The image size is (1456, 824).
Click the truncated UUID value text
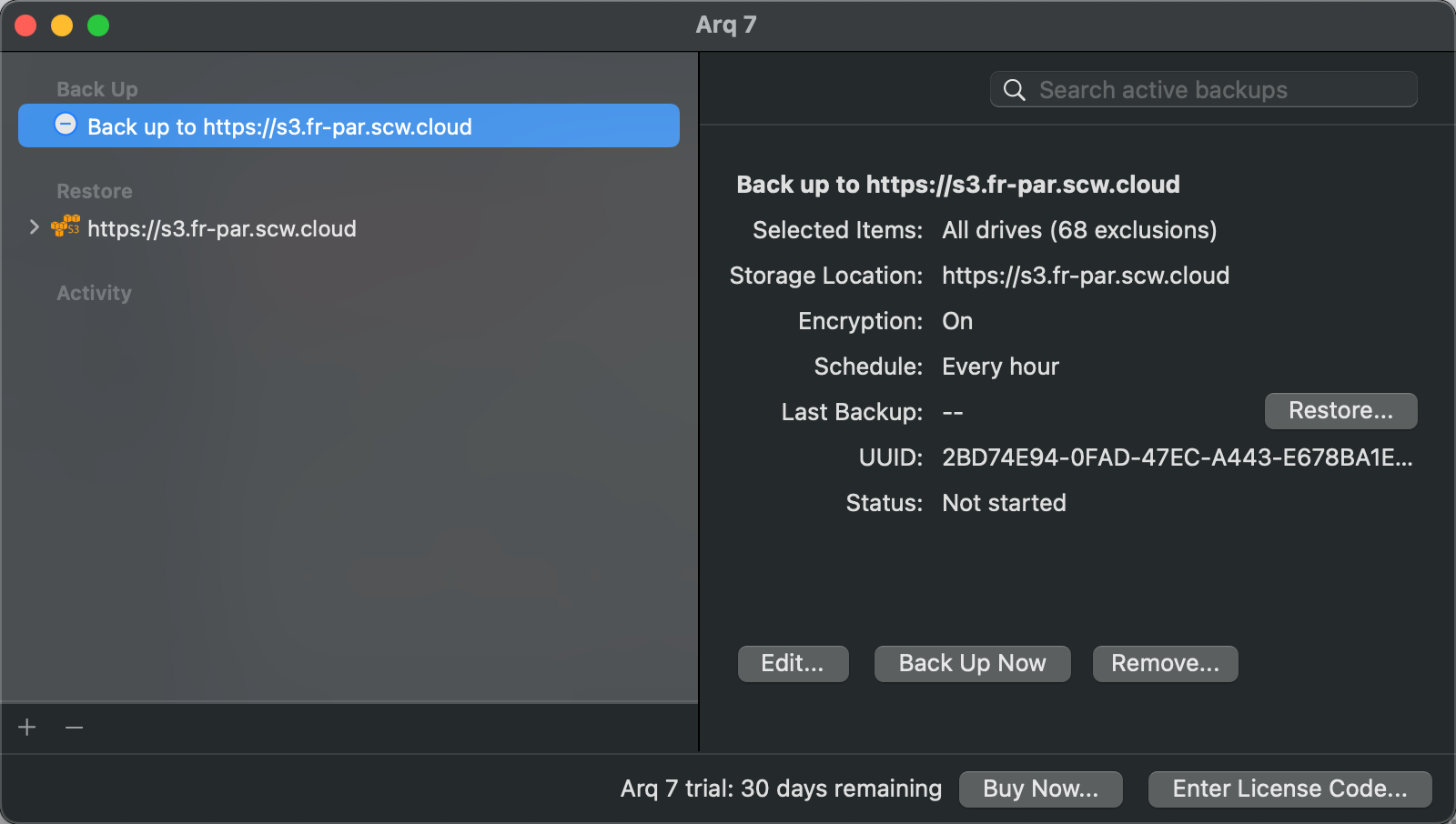pos(1177,457)
